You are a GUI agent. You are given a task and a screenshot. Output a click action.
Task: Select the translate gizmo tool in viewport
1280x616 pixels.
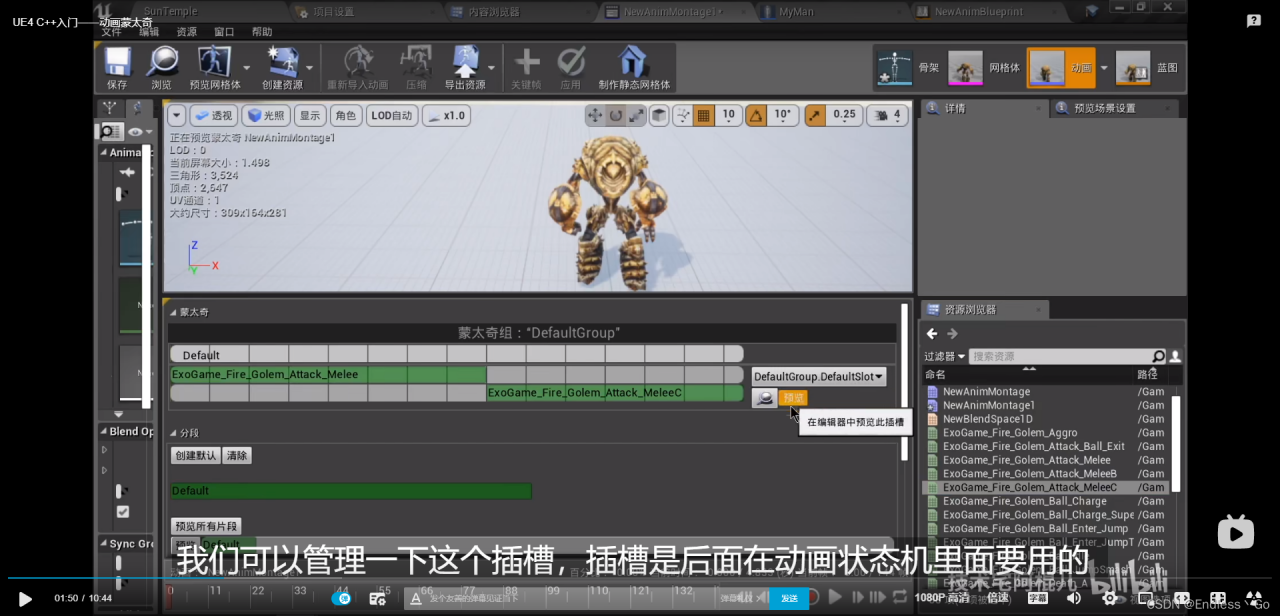pos(595,116)
